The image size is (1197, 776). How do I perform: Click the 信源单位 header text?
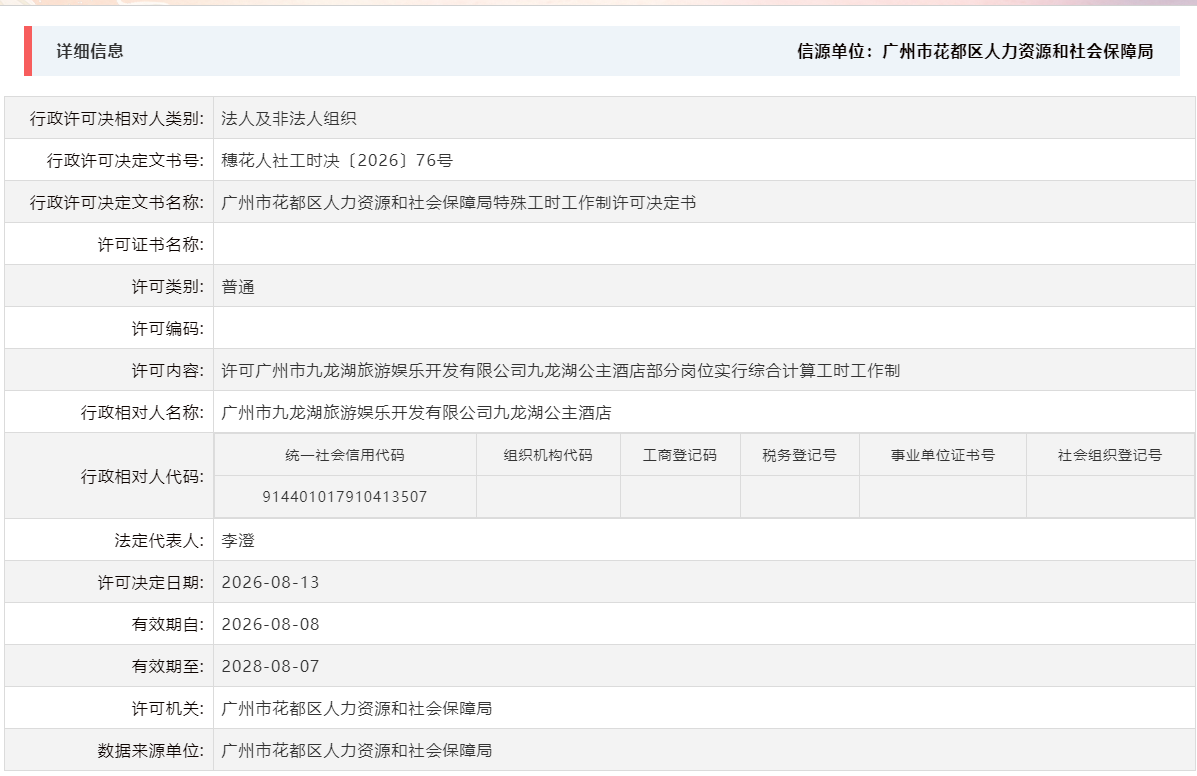point(975,51)
